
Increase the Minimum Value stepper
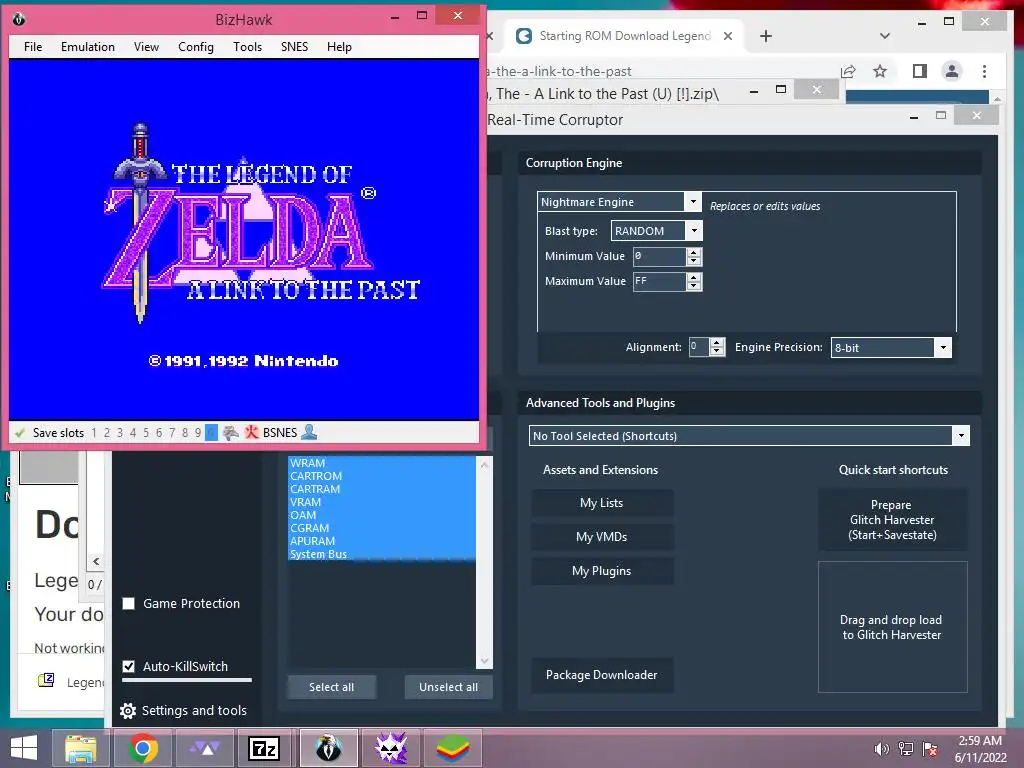(694, 251)
